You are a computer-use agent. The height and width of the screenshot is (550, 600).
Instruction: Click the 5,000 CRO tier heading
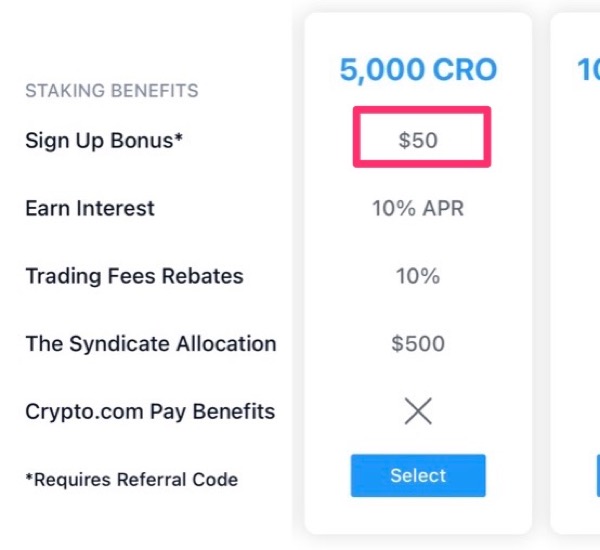(418, 70)
